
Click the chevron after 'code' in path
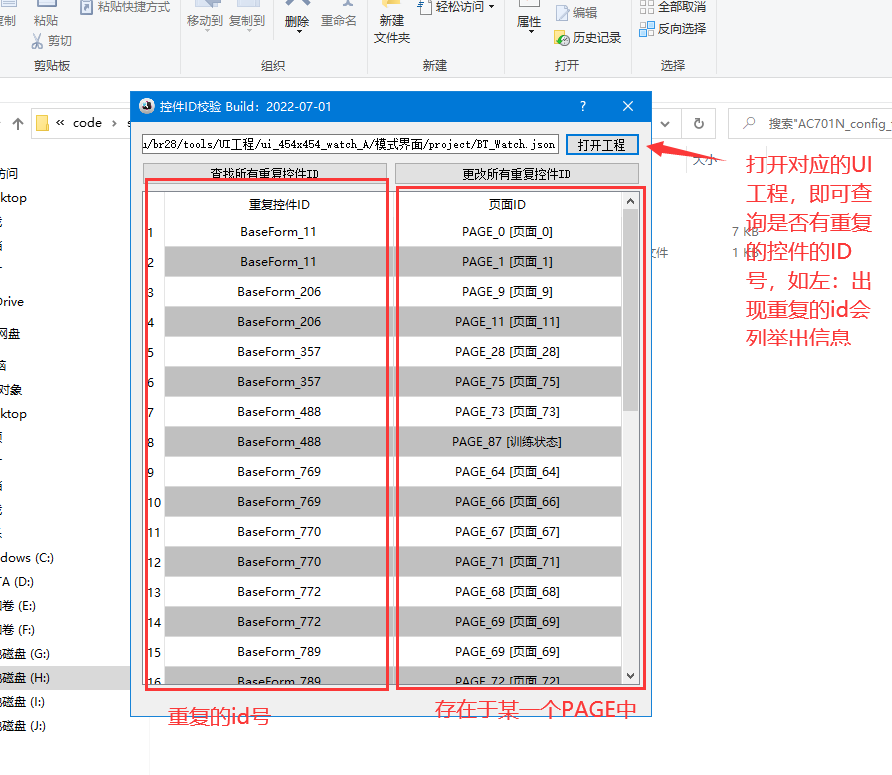click(114, 123)
